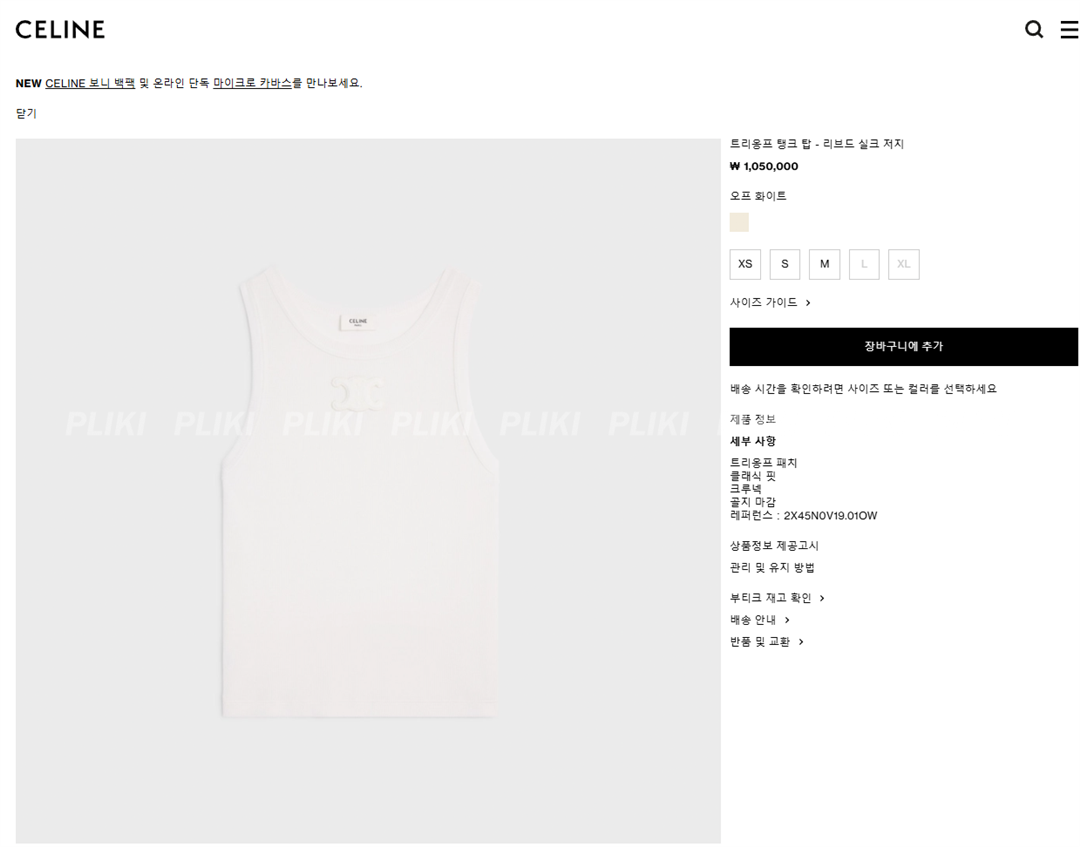Click the arrow next to 배송 안내
The image size is (1080, 847).
tap(787, 620)
